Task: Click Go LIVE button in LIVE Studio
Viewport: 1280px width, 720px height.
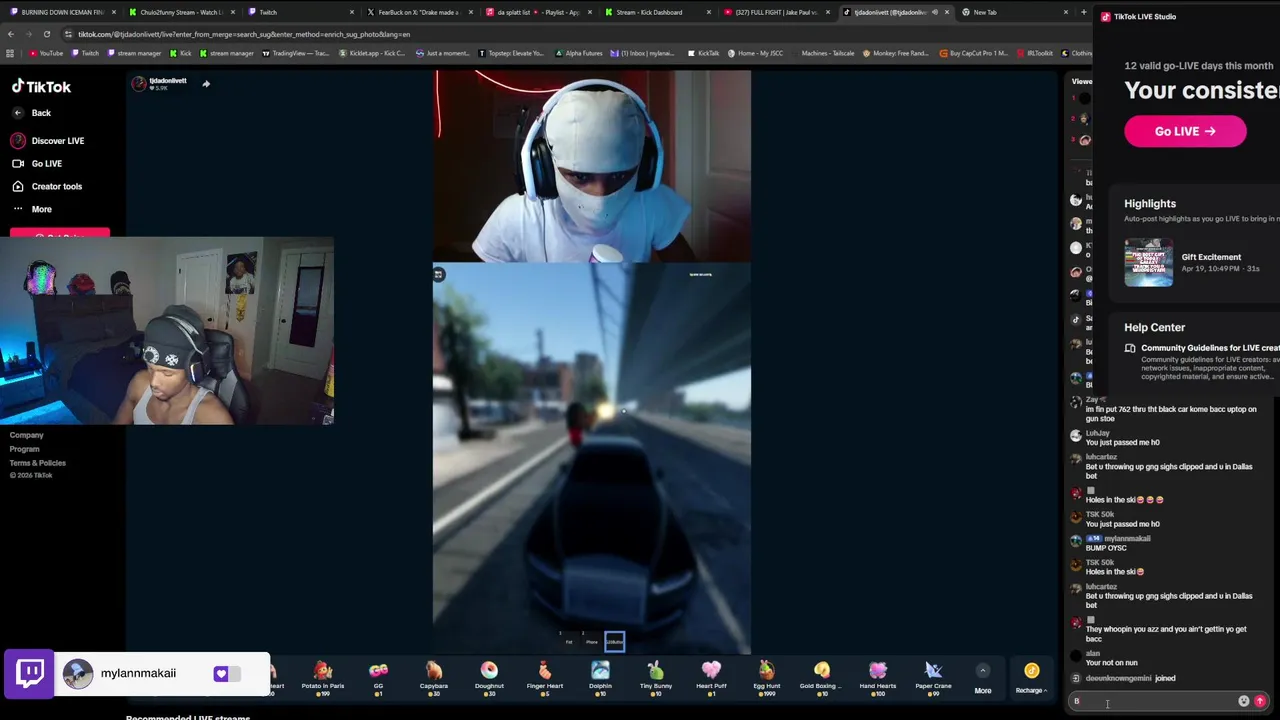Action: pyautogui.click(x=1185, y=131)
